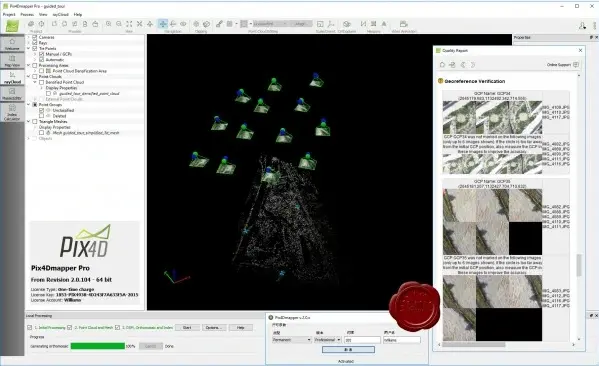
Task: Open the rayCloud menu in menu bar
Action: (x=60, y=15)
